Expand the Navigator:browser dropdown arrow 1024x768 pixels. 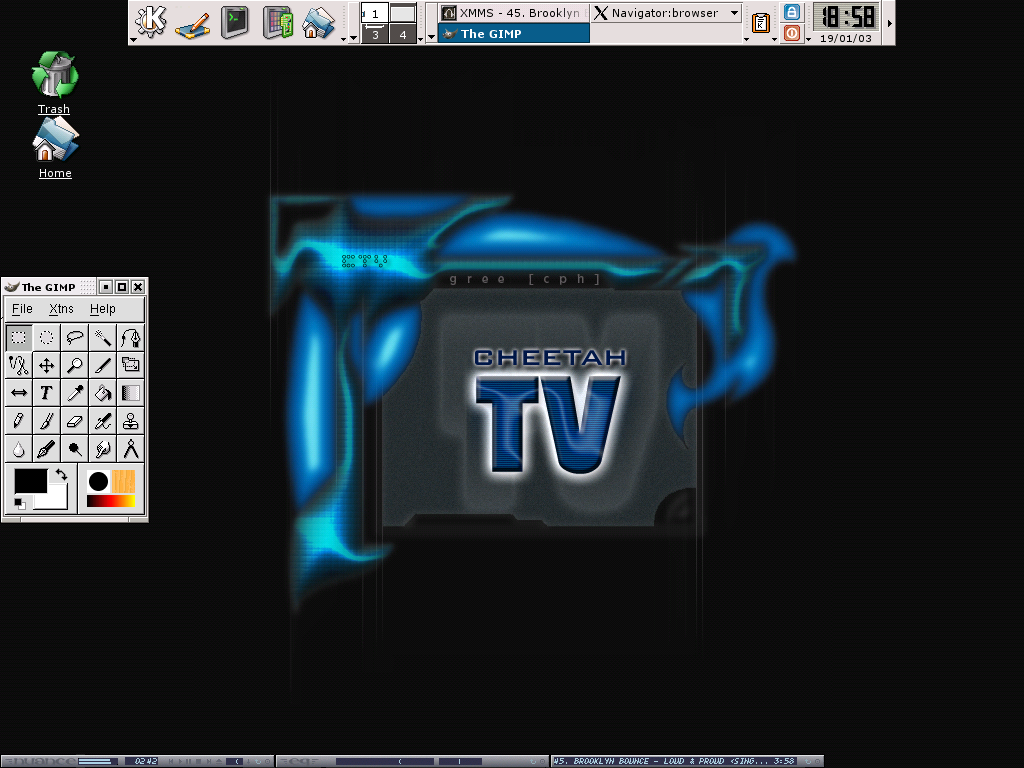[735, 13]
